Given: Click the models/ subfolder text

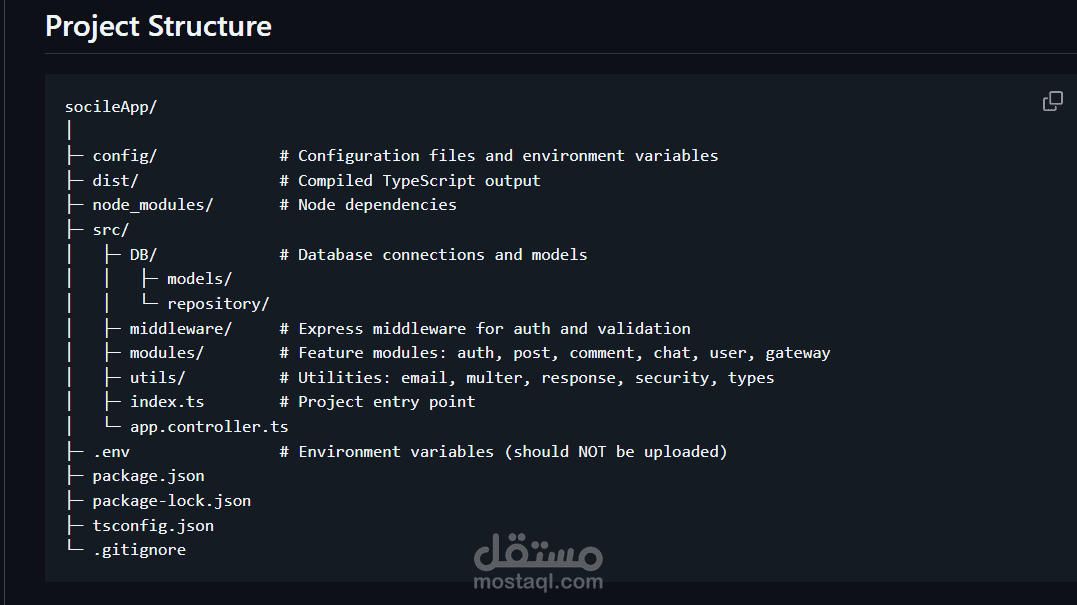Looking at the screenshot, I should 199,279.
